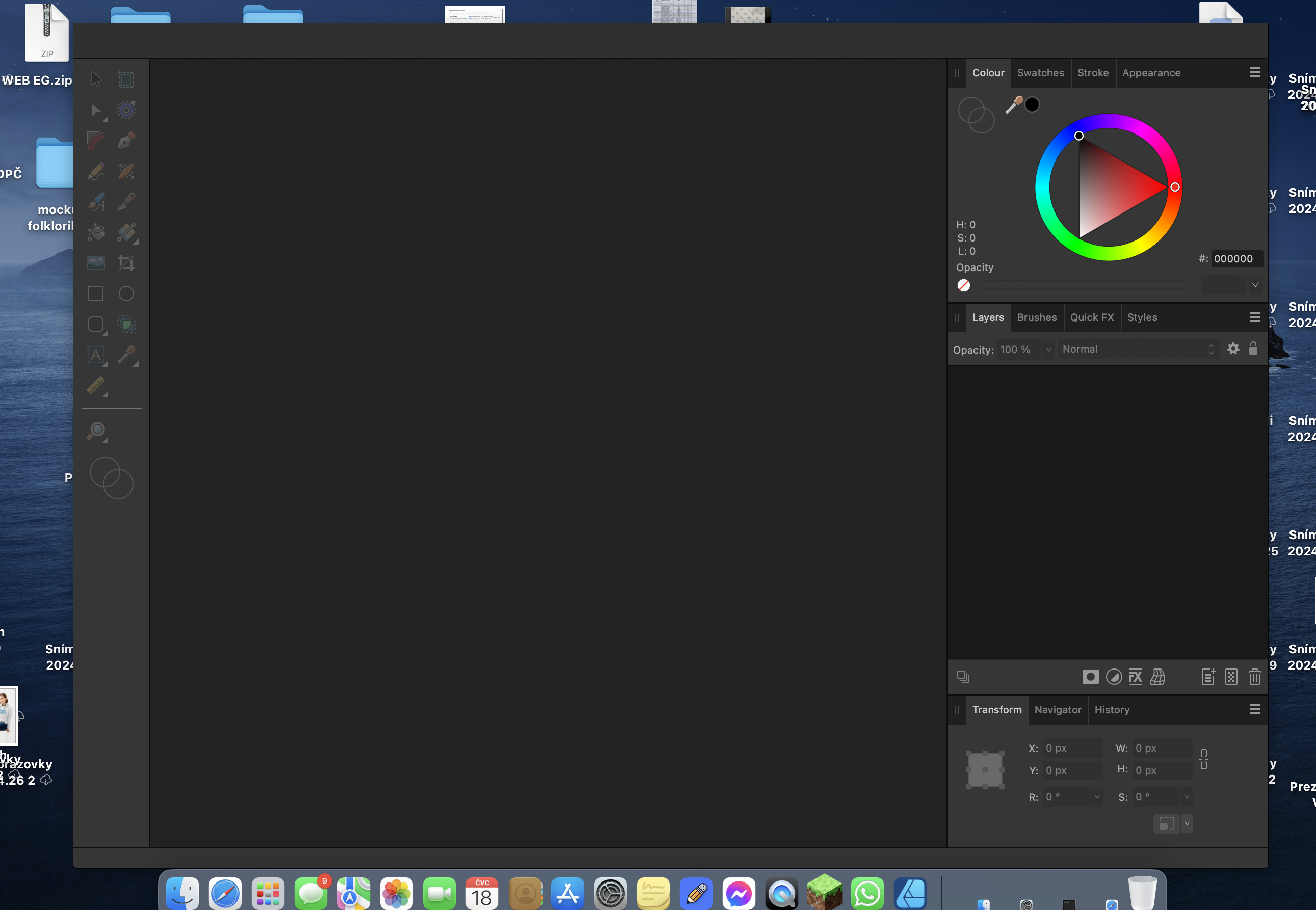Click the transform anchor point selector
The width and height of the screenshot is (1316, 910).
click(x=985, y=770)
